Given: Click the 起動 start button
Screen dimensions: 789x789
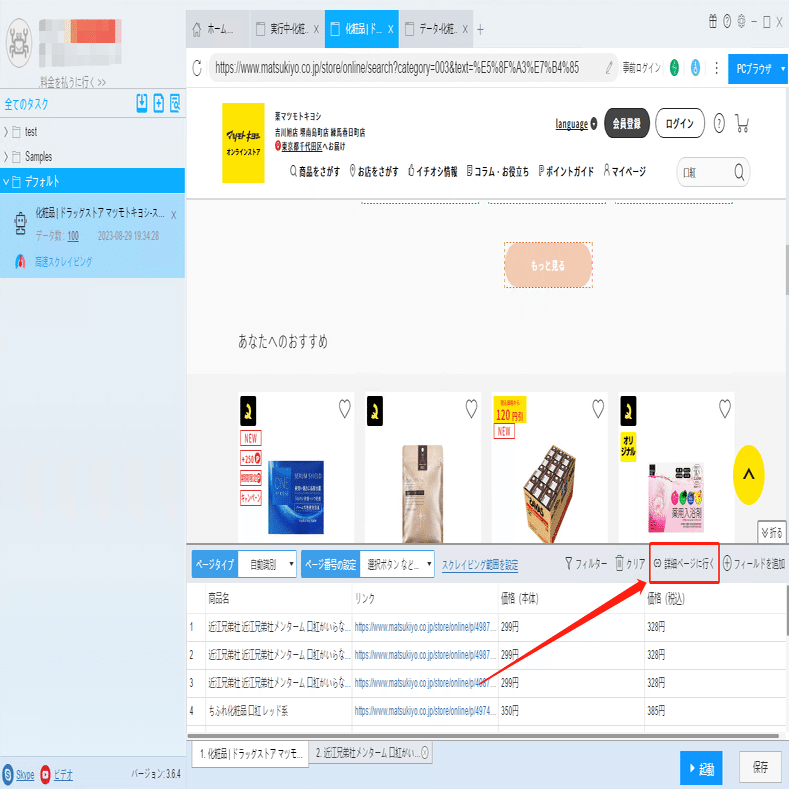Looking at the screenshot, I should [701, 768].
